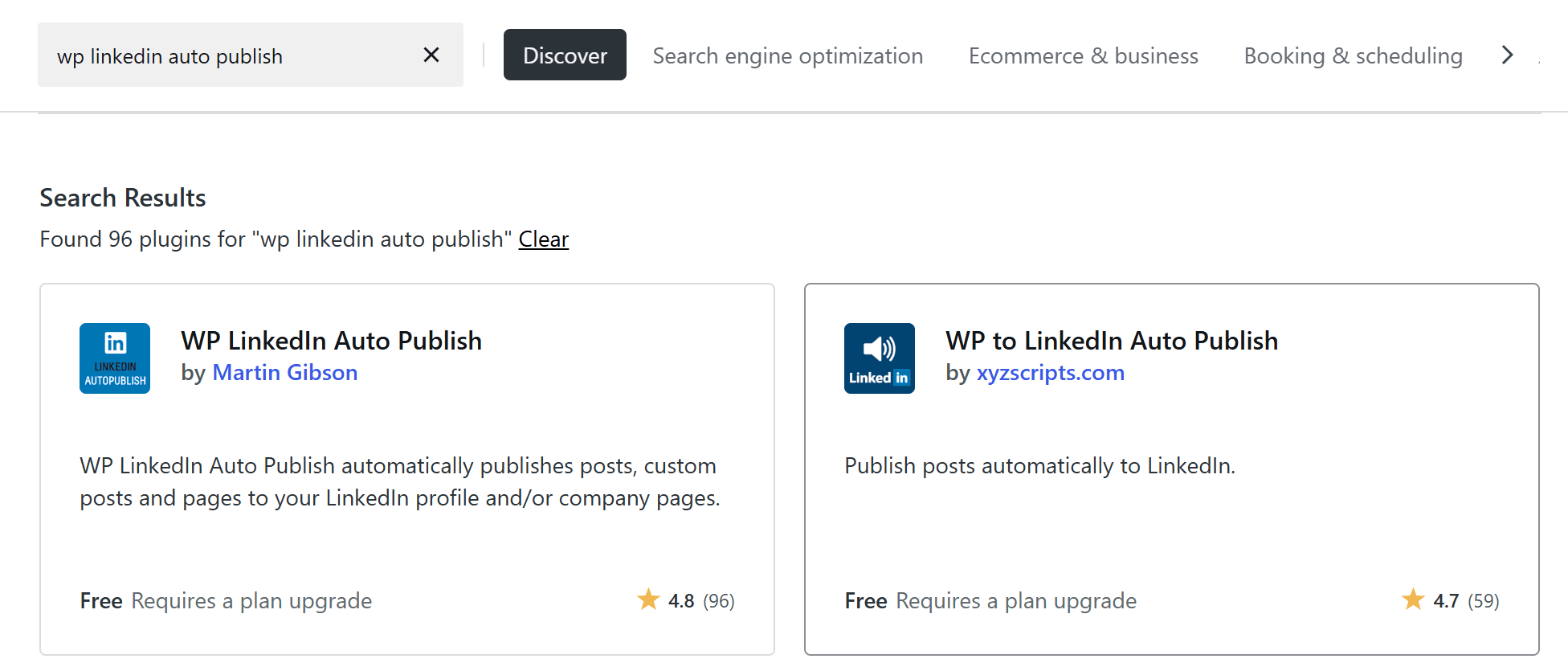Visit the xyzscripts.com author link
The height and width of the screenshot is (667, 1568).
coord(1050,373)
